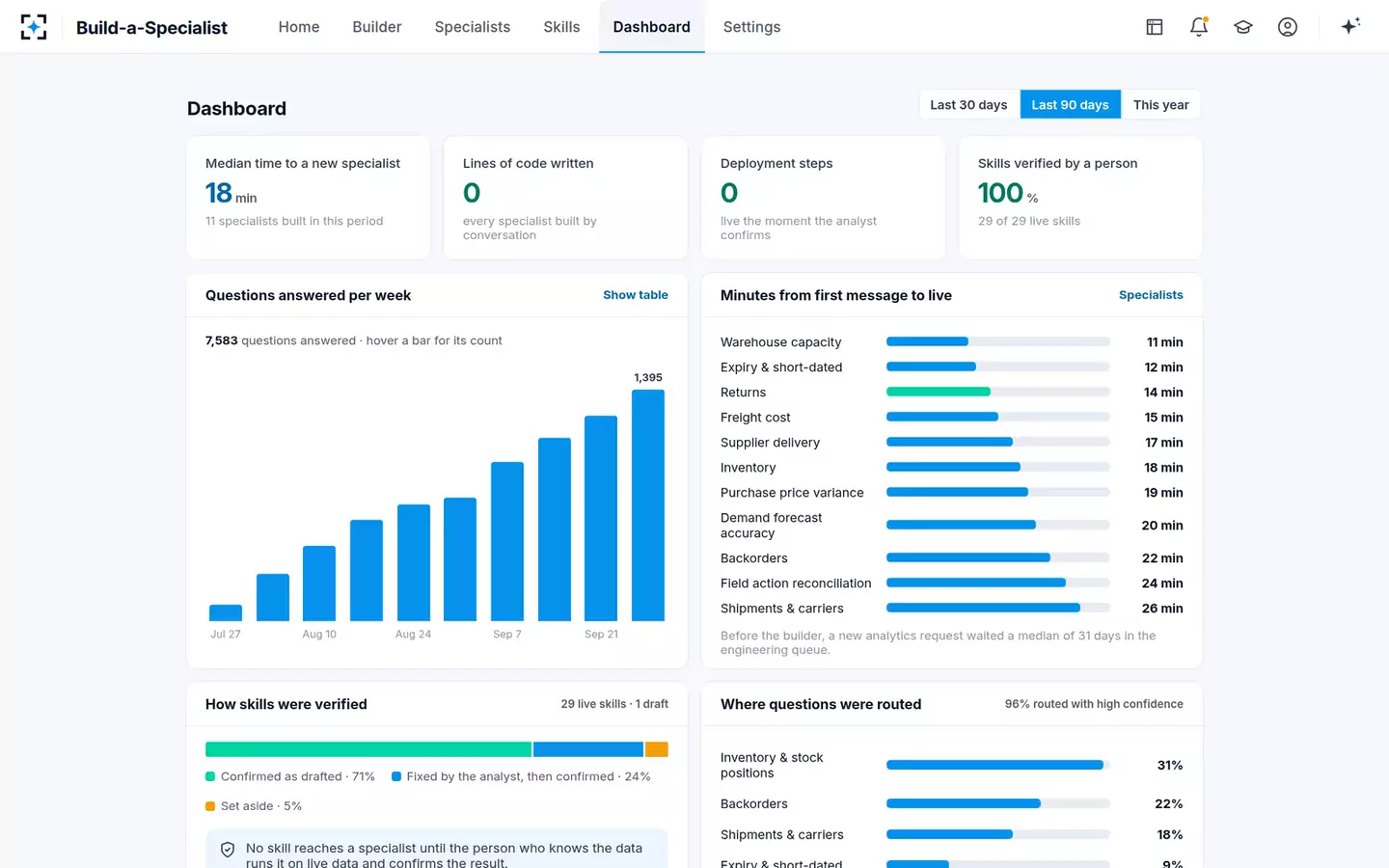Open the Builder tab
Screen dimensions: 1389x868
coord(377,27)
